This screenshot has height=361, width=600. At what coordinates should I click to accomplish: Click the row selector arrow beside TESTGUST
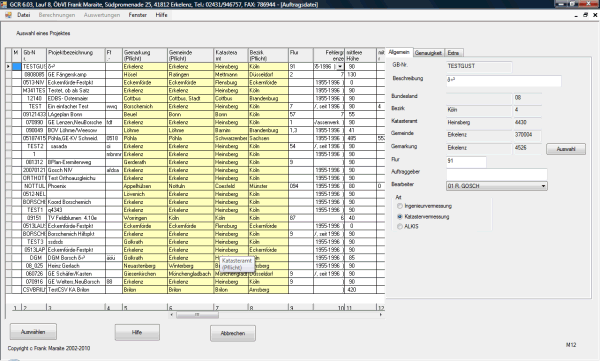click(8, 67)
